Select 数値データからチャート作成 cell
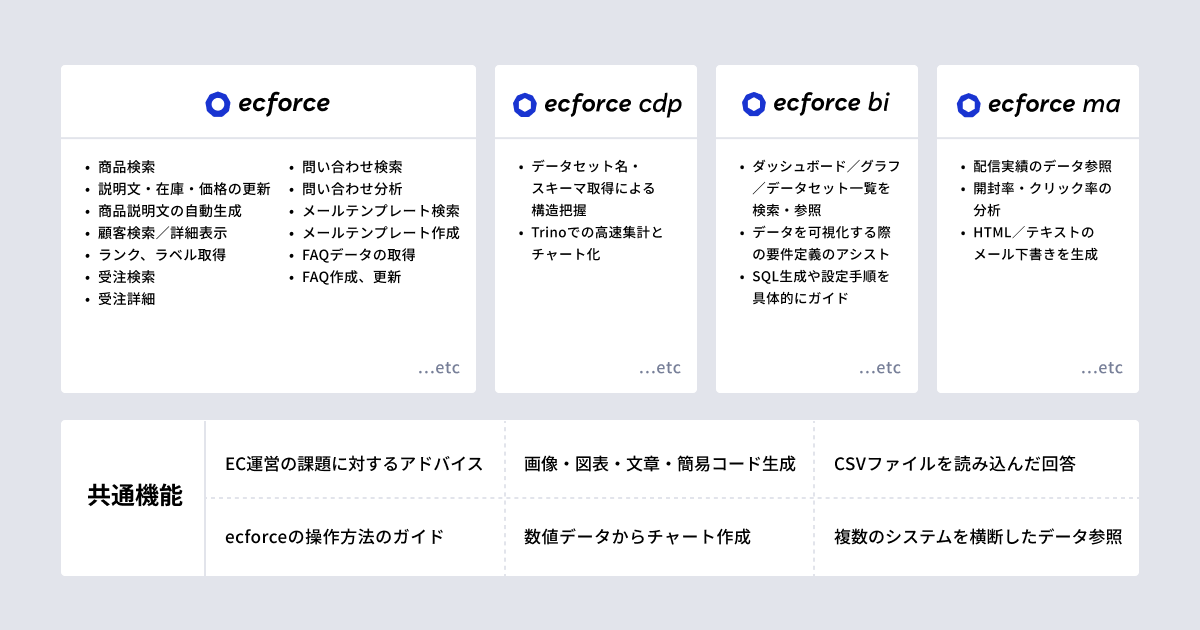Screen dimensions: 1200x630 [637, 537]
